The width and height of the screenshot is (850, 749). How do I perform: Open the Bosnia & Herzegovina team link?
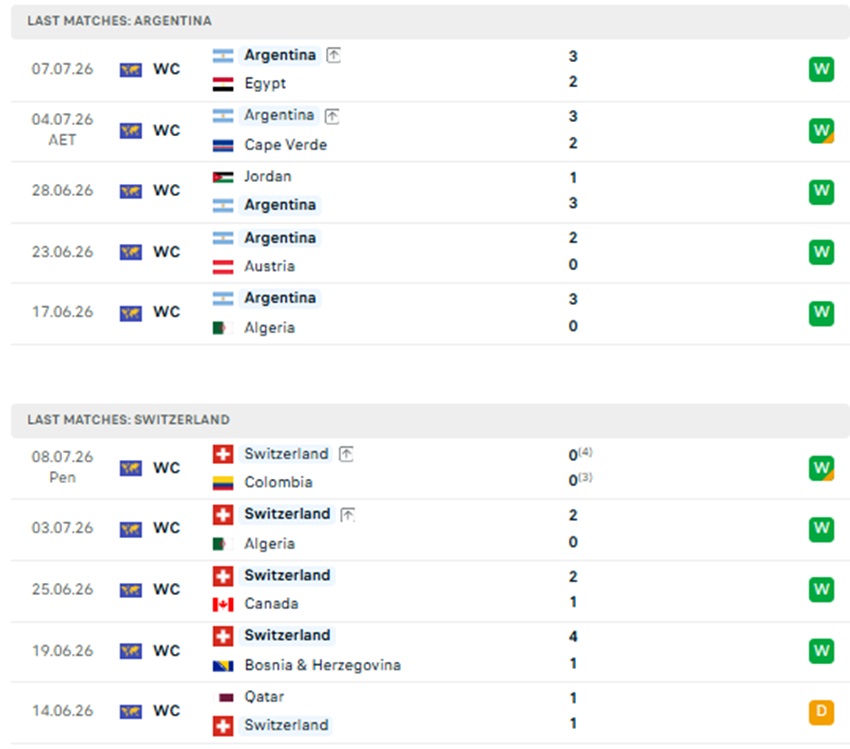click(323, 665)
